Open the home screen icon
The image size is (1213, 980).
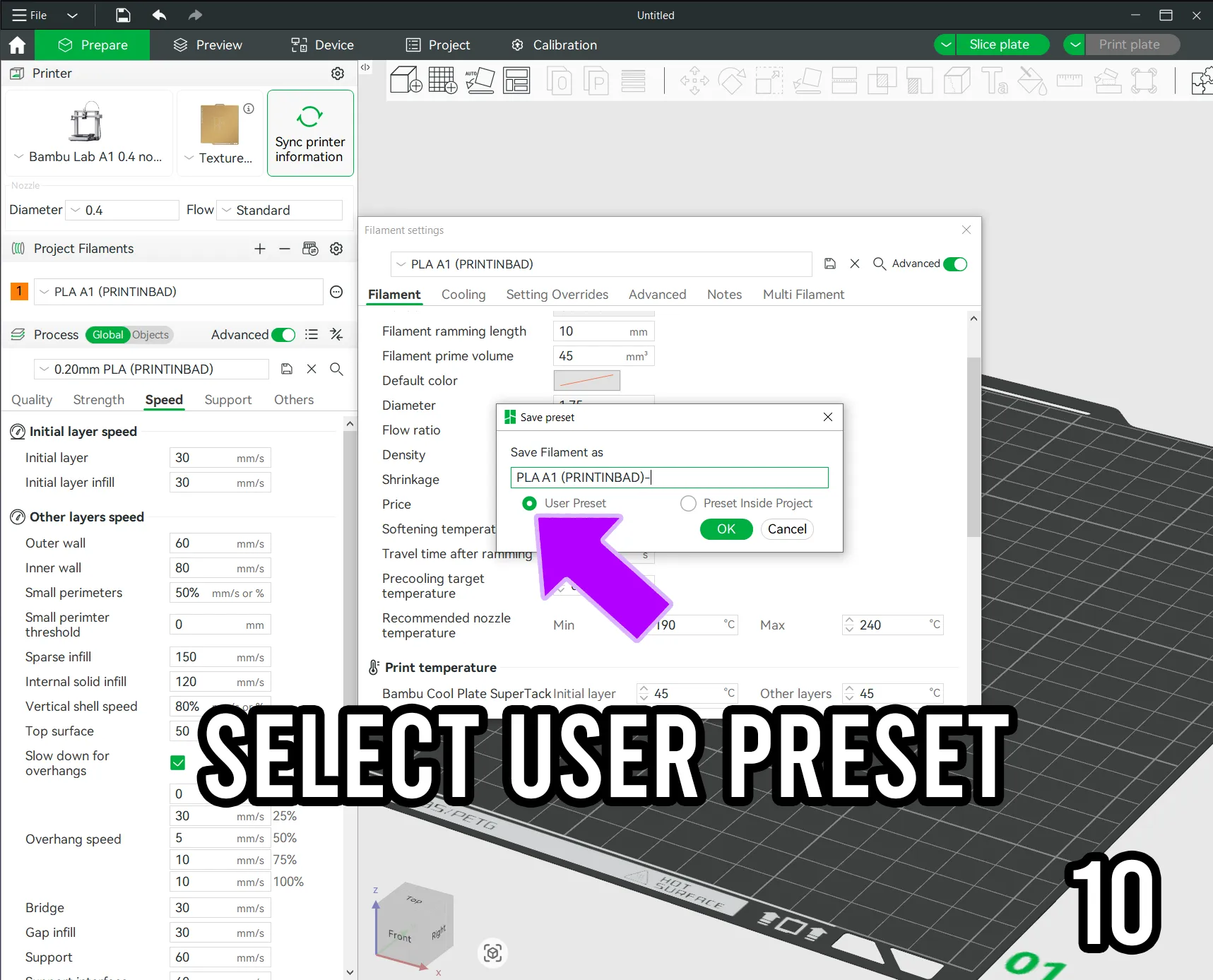coord(17,45)
